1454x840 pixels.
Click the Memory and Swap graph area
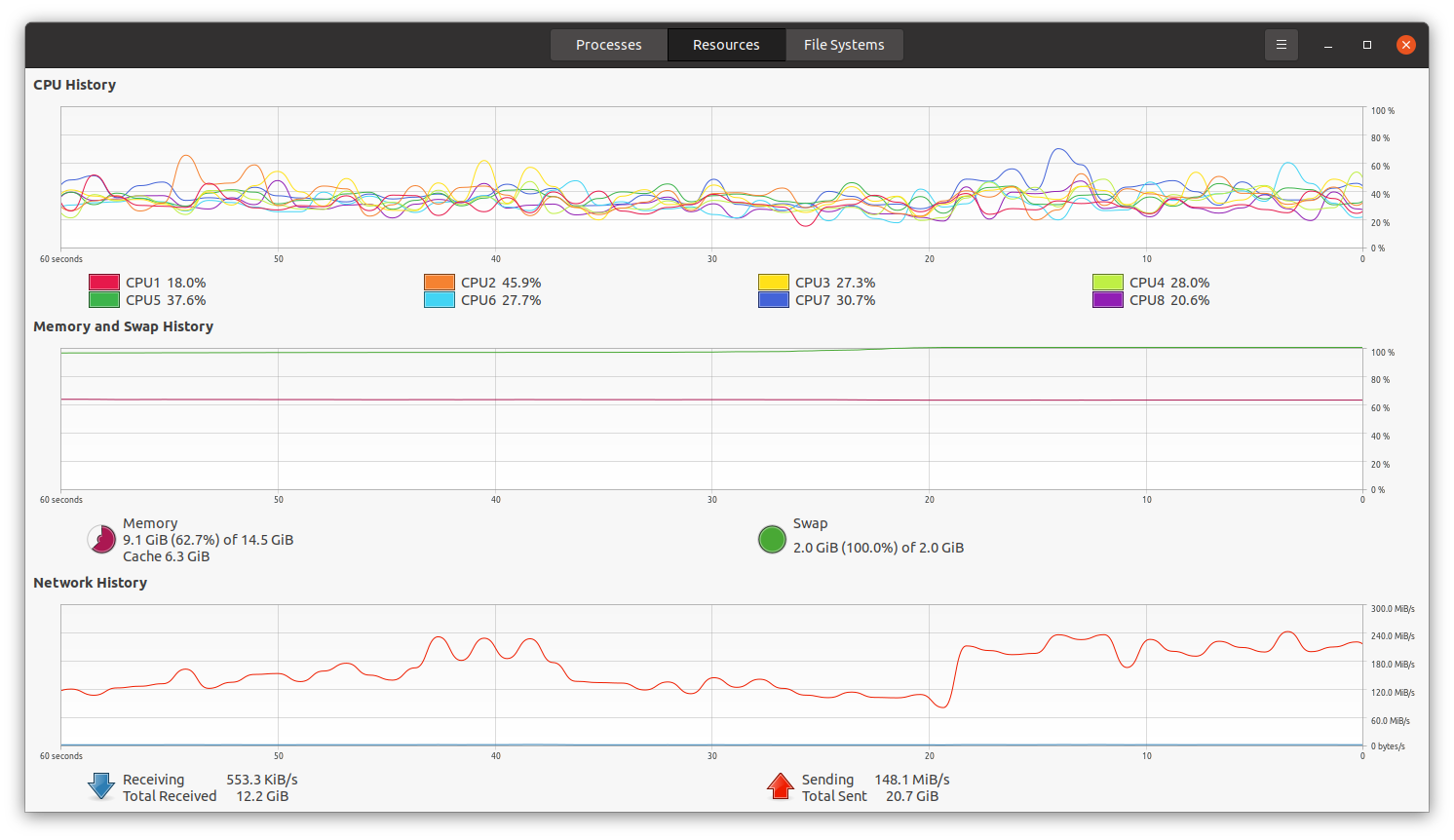click(711, 419)
